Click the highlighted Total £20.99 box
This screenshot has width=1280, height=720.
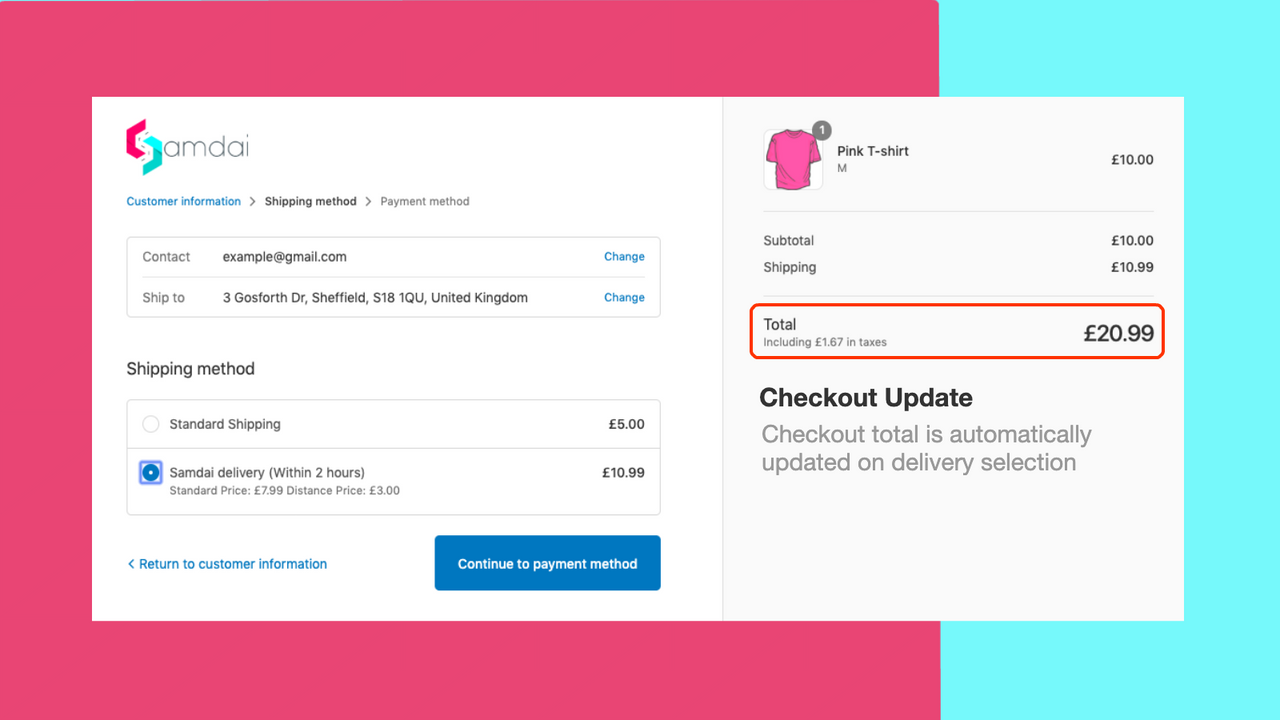tap(957, 331)
